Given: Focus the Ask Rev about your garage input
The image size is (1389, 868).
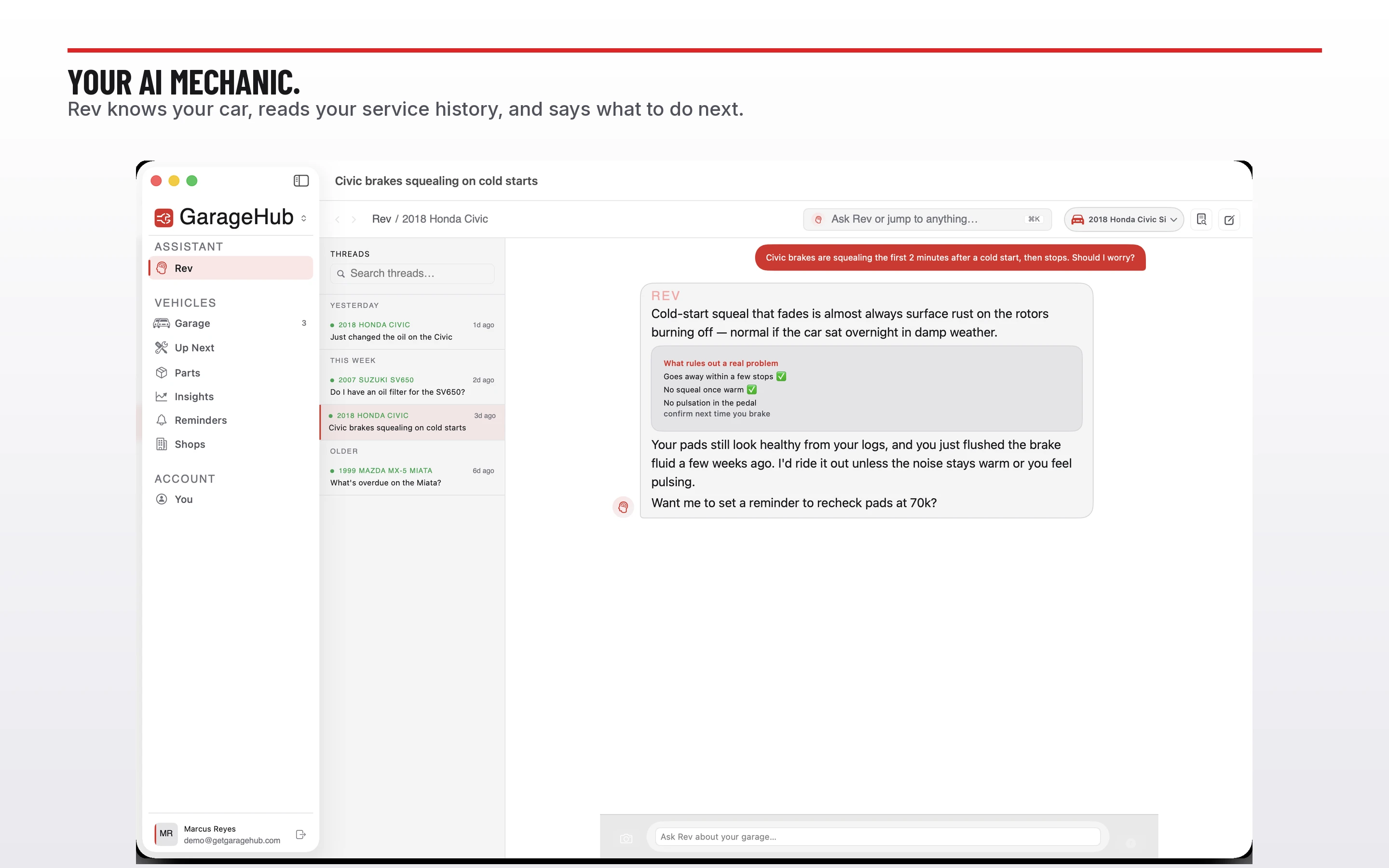Looking at the screenshot, I should tap(878, 837).
